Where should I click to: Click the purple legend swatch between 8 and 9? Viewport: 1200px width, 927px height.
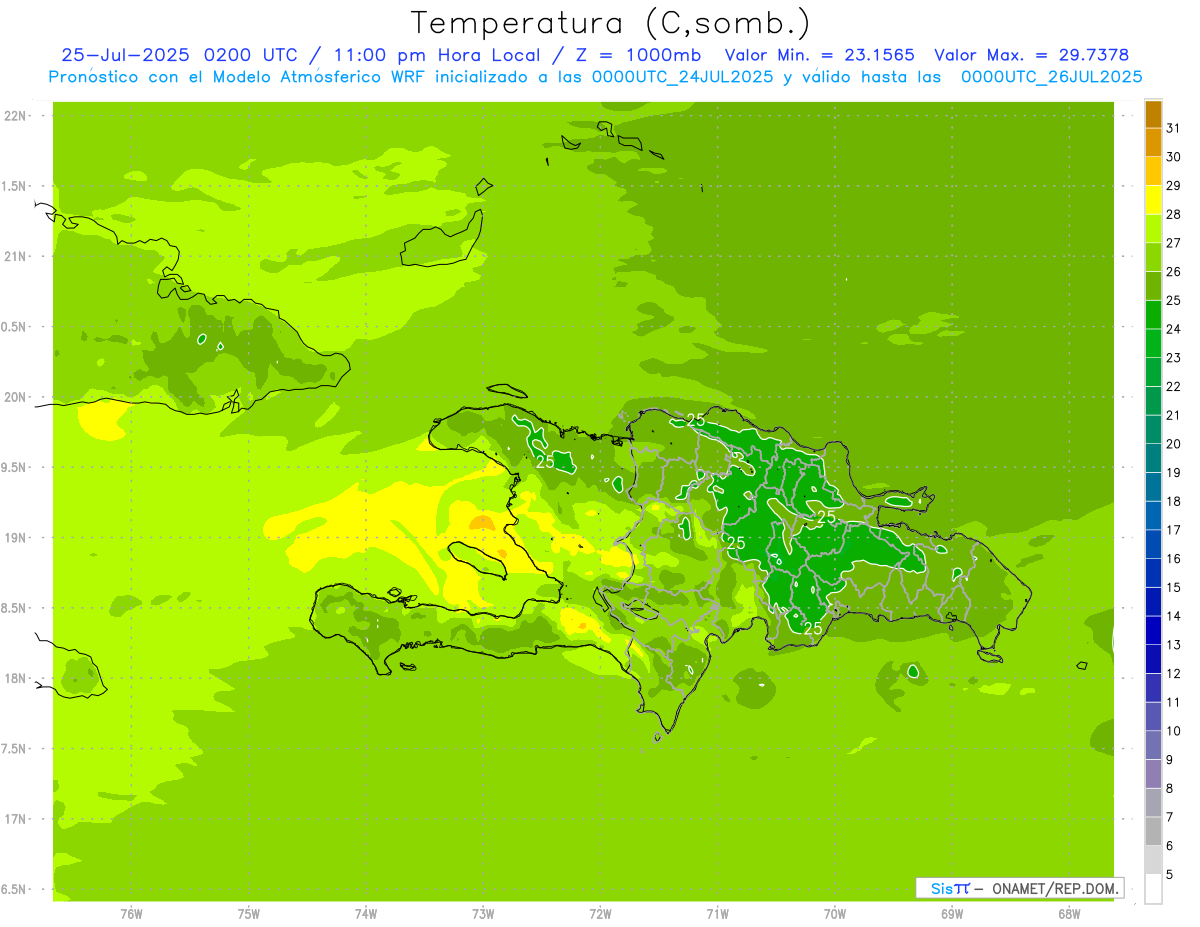click(x=1153, y=774)
